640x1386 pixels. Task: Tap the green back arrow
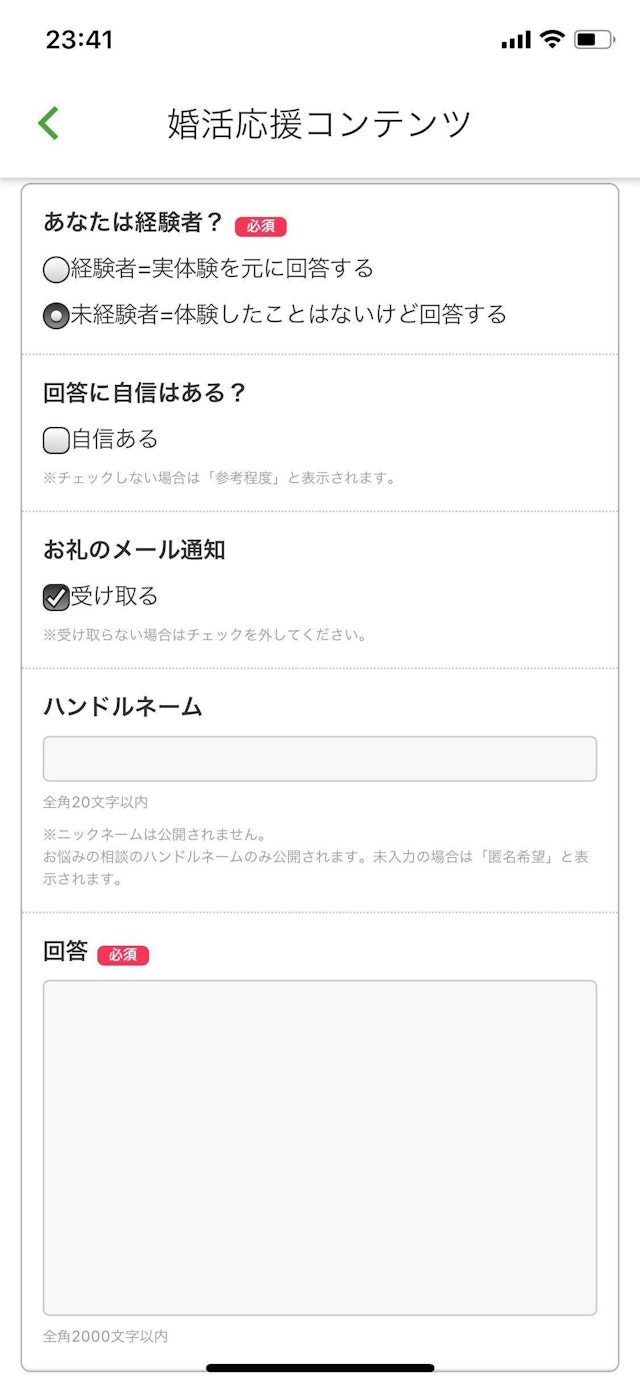pos(48,123)
